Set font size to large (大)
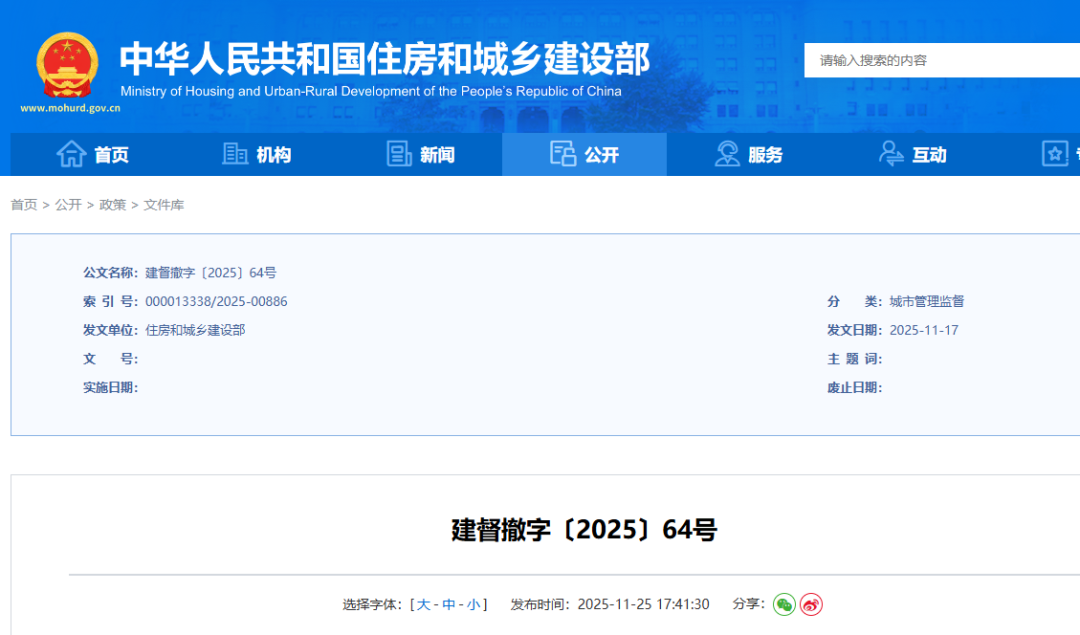 (x=424, y=604)
